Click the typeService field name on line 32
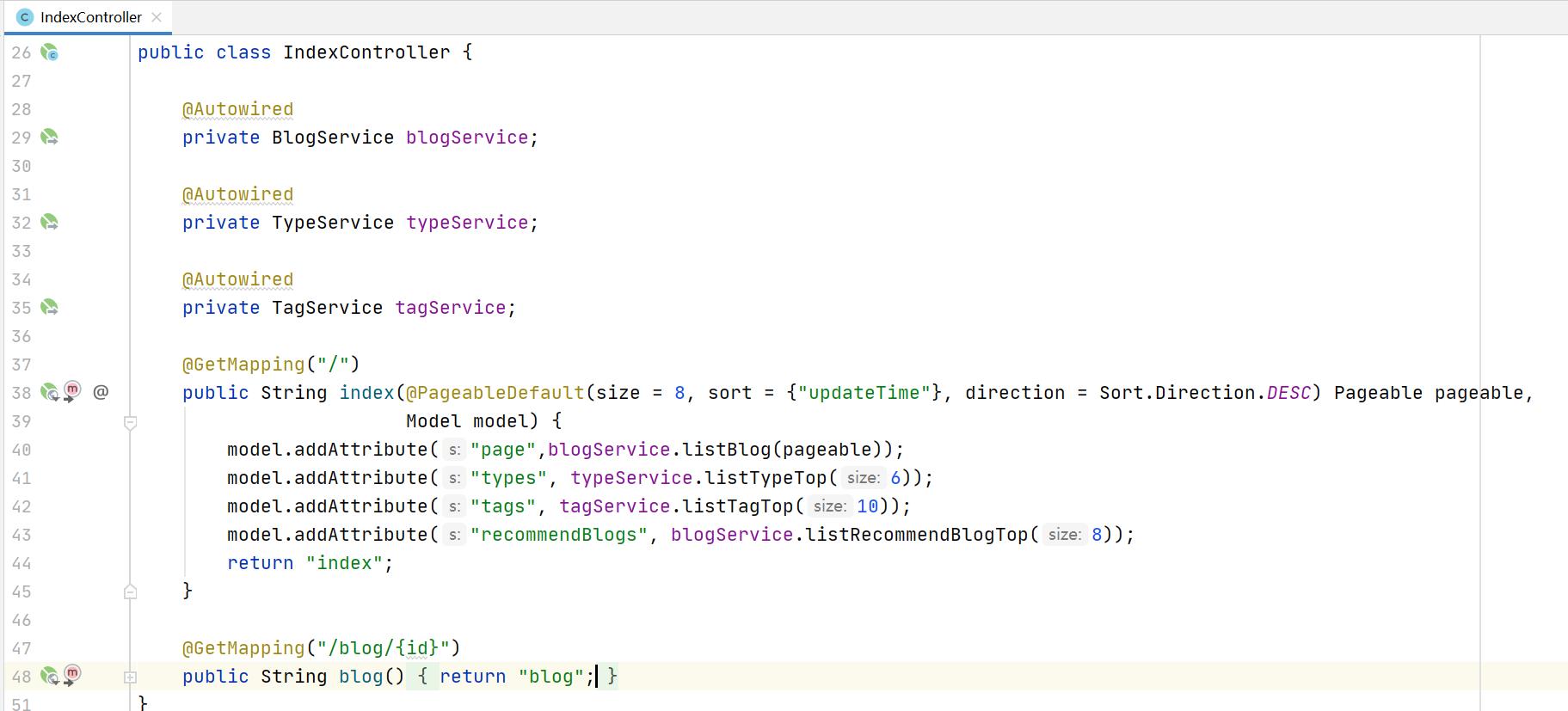Image resolution: width=1568 pixels, height=711 pixels. tap(467, 223)
